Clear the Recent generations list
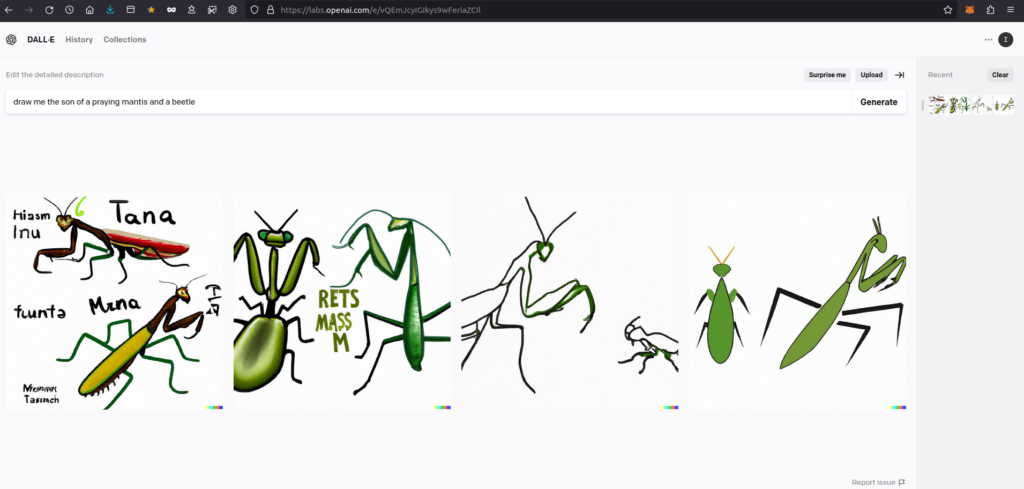1024x489 pixels. (x=1000, y=75)
